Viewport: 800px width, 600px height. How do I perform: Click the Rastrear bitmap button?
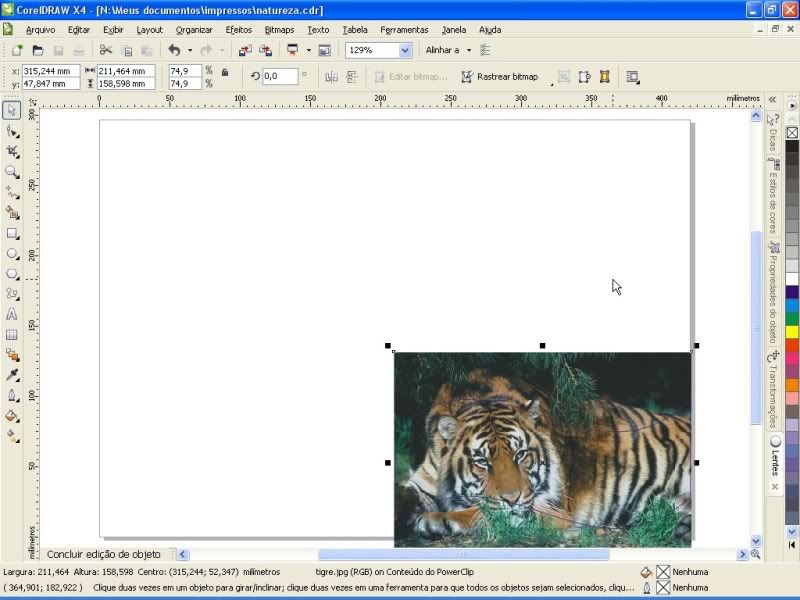[x=499, y=77]
